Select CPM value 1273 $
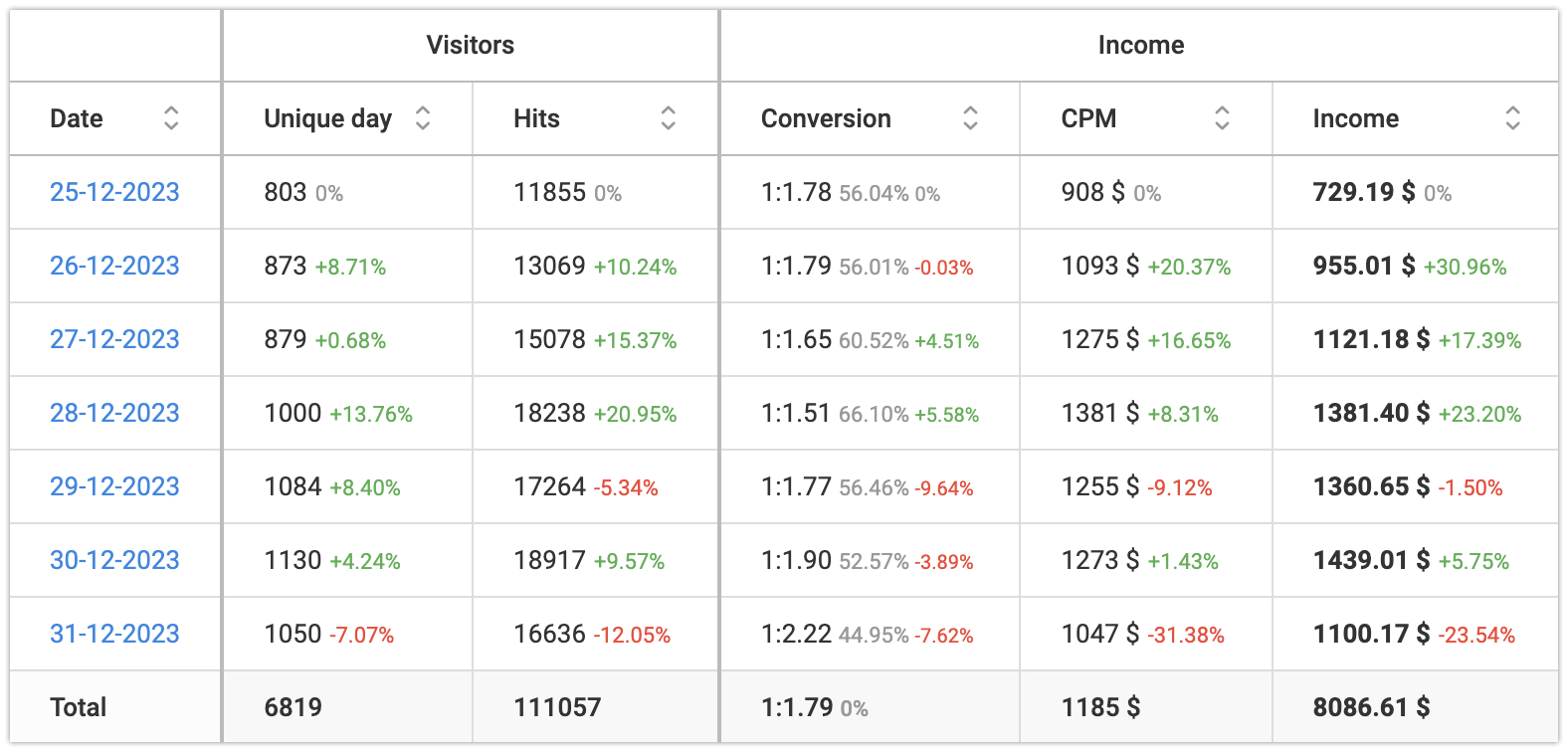 pos(1100,560)
